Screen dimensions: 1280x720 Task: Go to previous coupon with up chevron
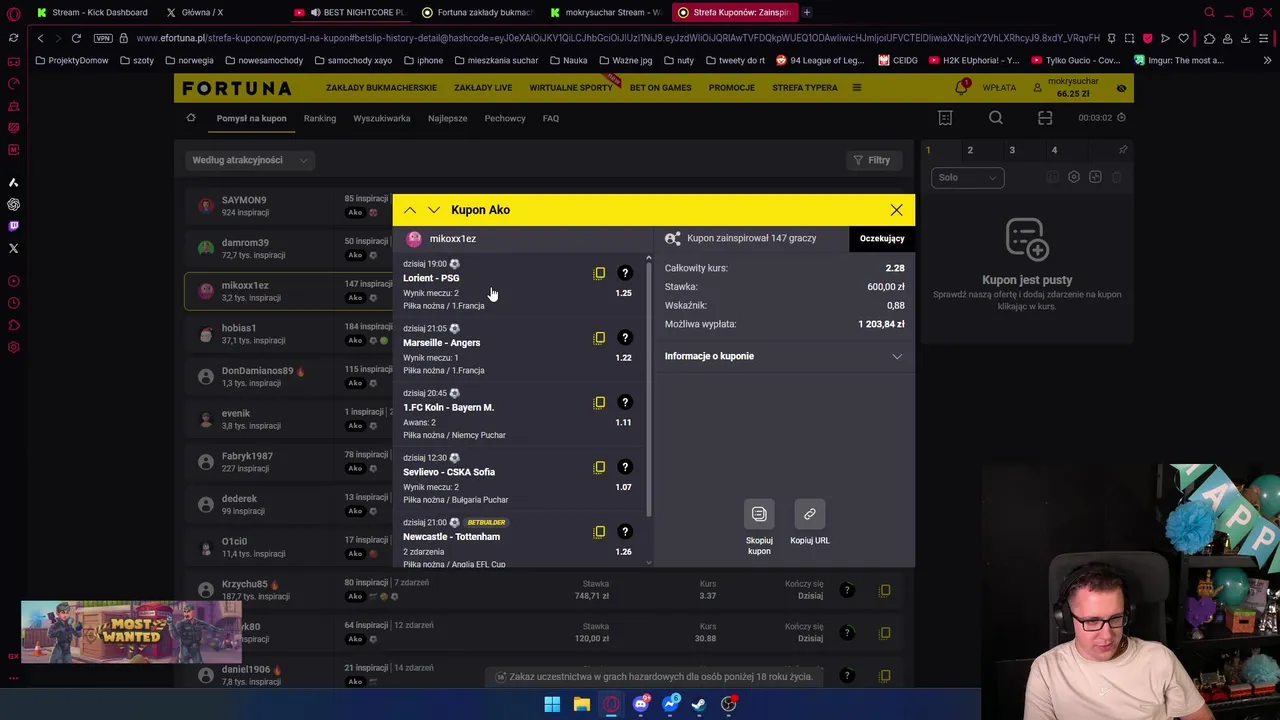[x=410, y=210]
